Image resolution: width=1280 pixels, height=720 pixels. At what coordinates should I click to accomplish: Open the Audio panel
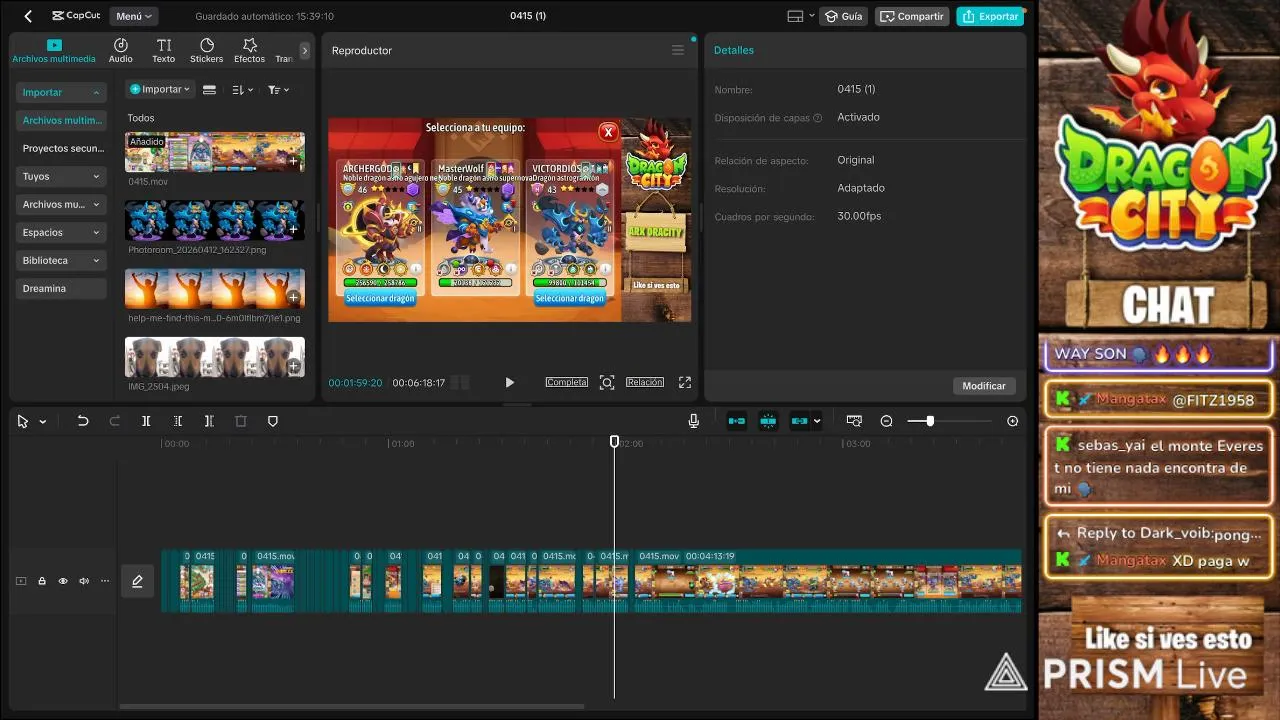click(x=121, y=50)
